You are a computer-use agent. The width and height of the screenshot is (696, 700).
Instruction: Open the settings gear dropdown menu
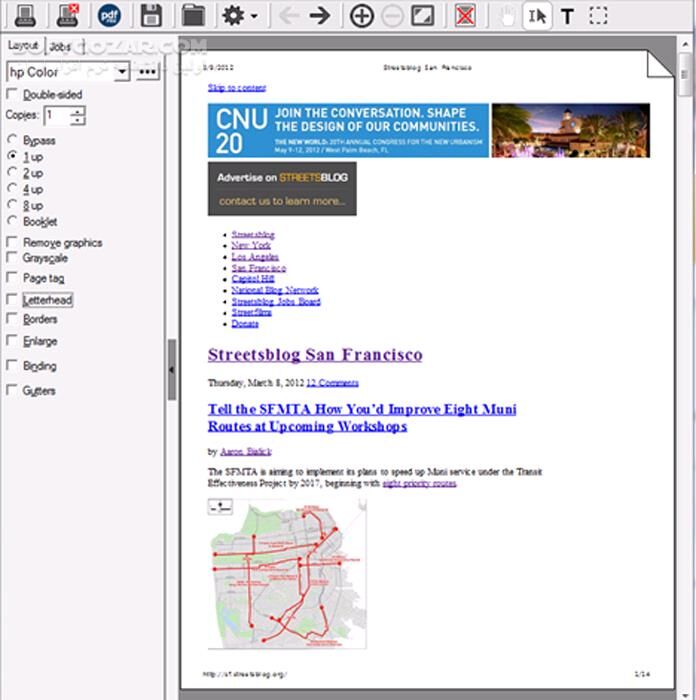pyautogui.click(x=238, y=15)
